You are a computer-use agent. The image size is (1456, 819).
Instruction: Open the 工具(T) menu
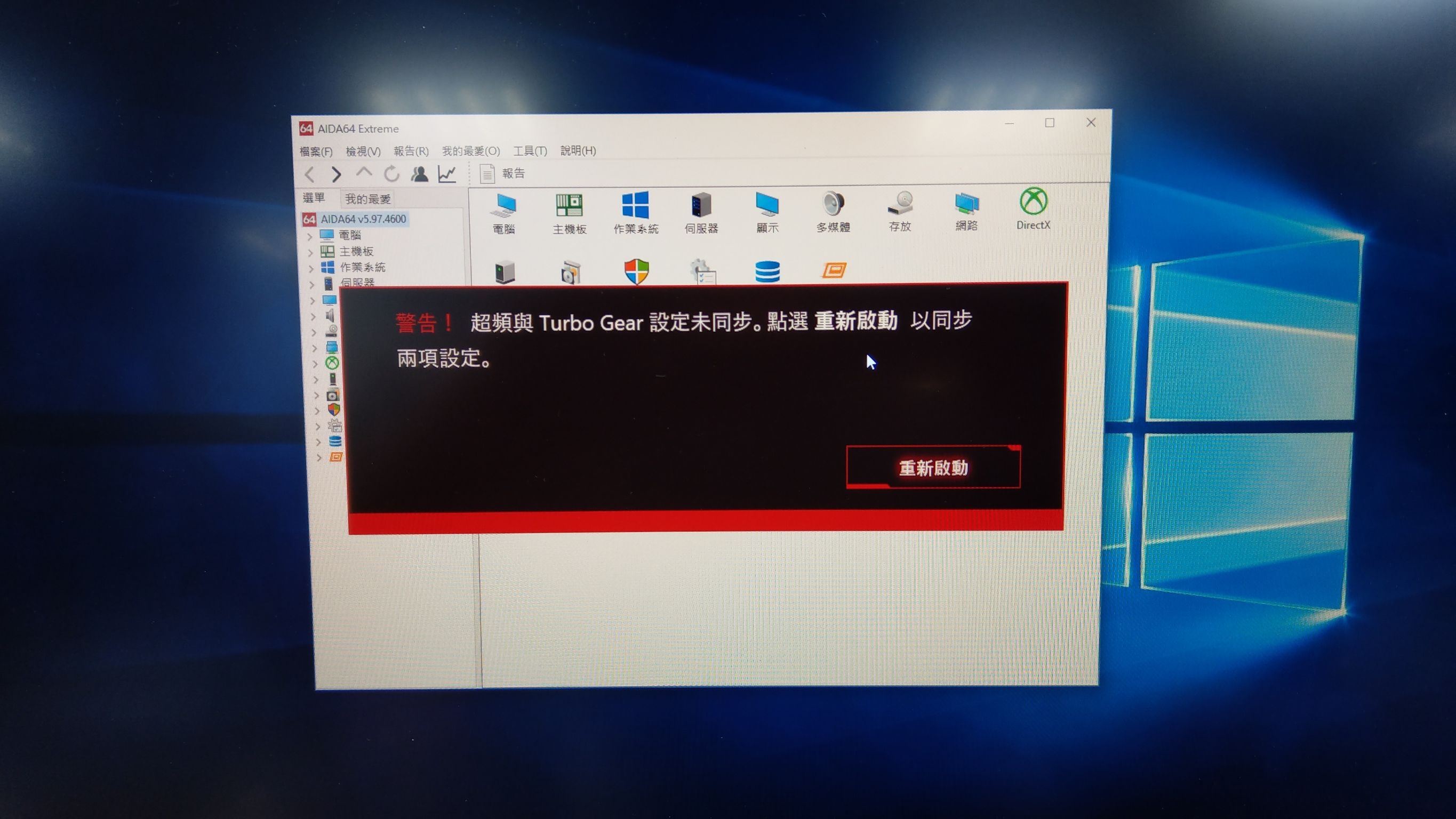[x=530, y=151]
